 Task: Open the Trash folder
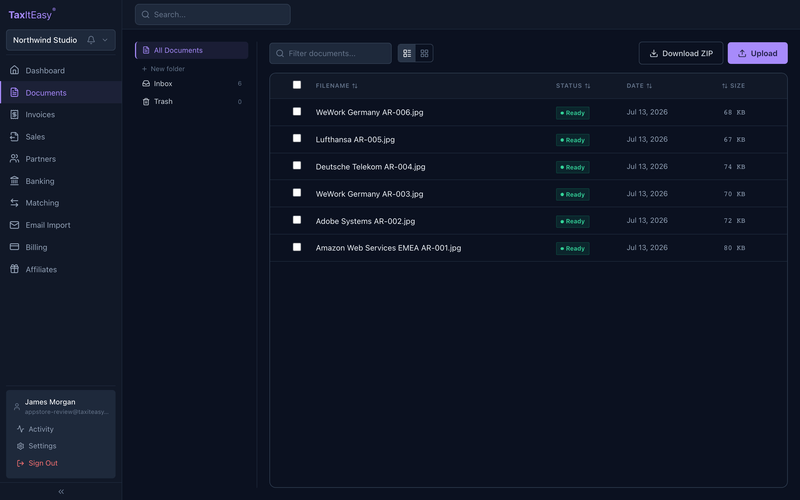[192, 102]
